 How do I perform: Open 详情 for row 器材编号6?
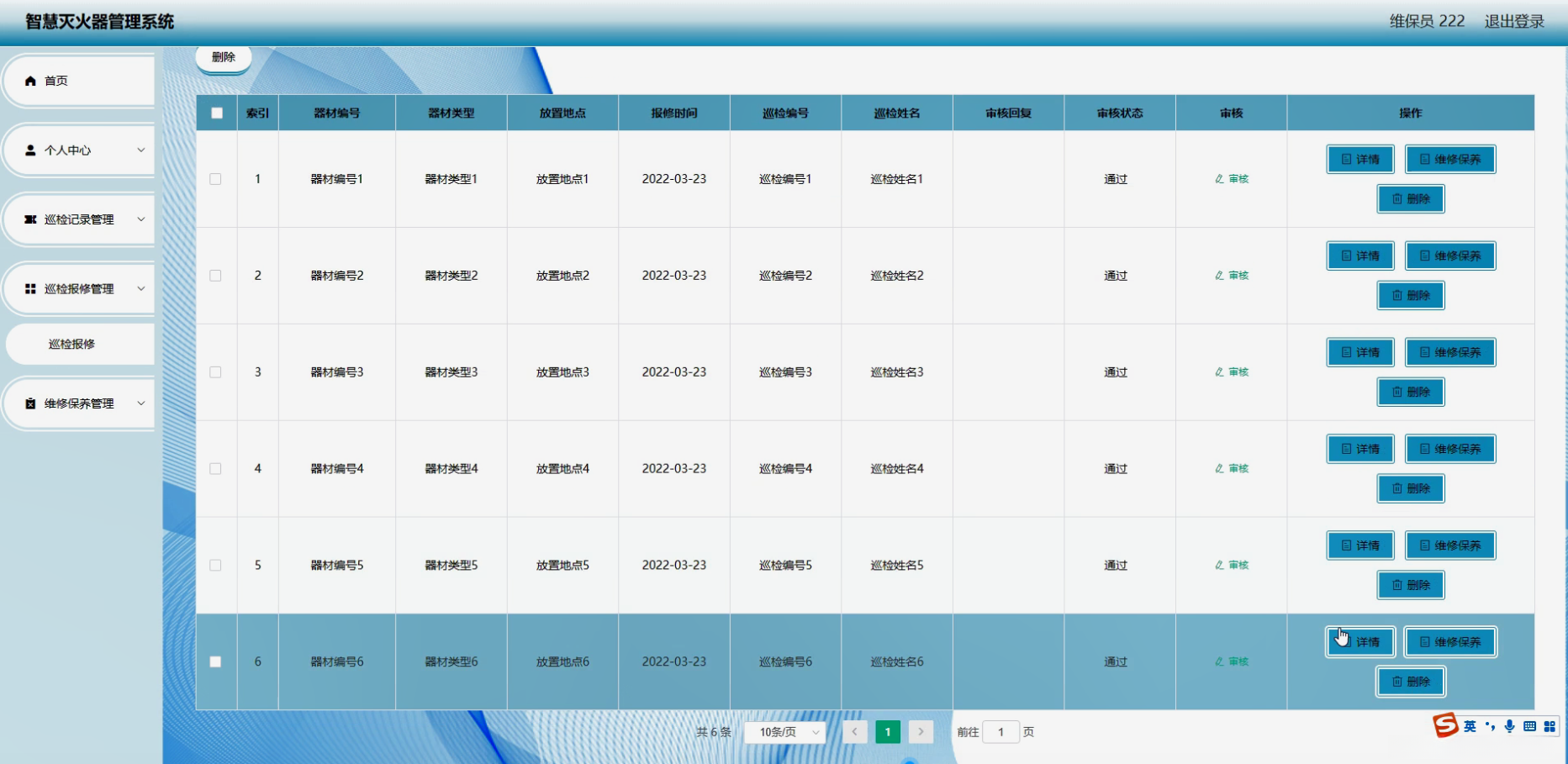click(x=1360, y=643)
